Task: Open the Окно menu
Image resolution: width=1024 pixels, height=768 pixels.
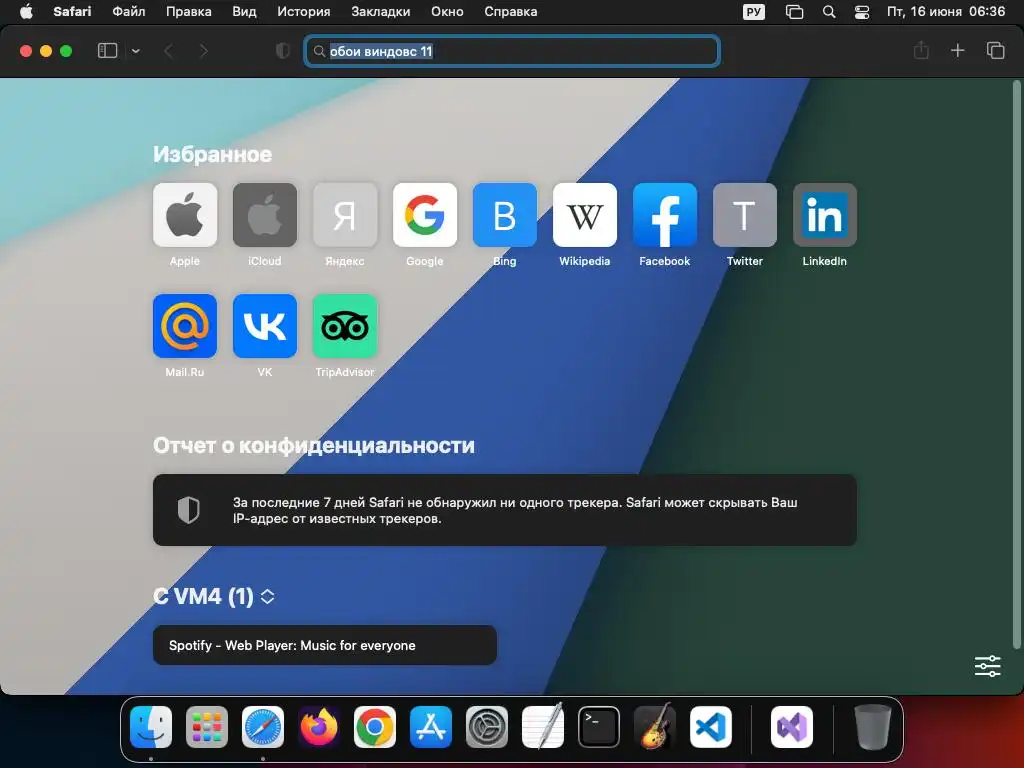Action: [x=447, y=12]
